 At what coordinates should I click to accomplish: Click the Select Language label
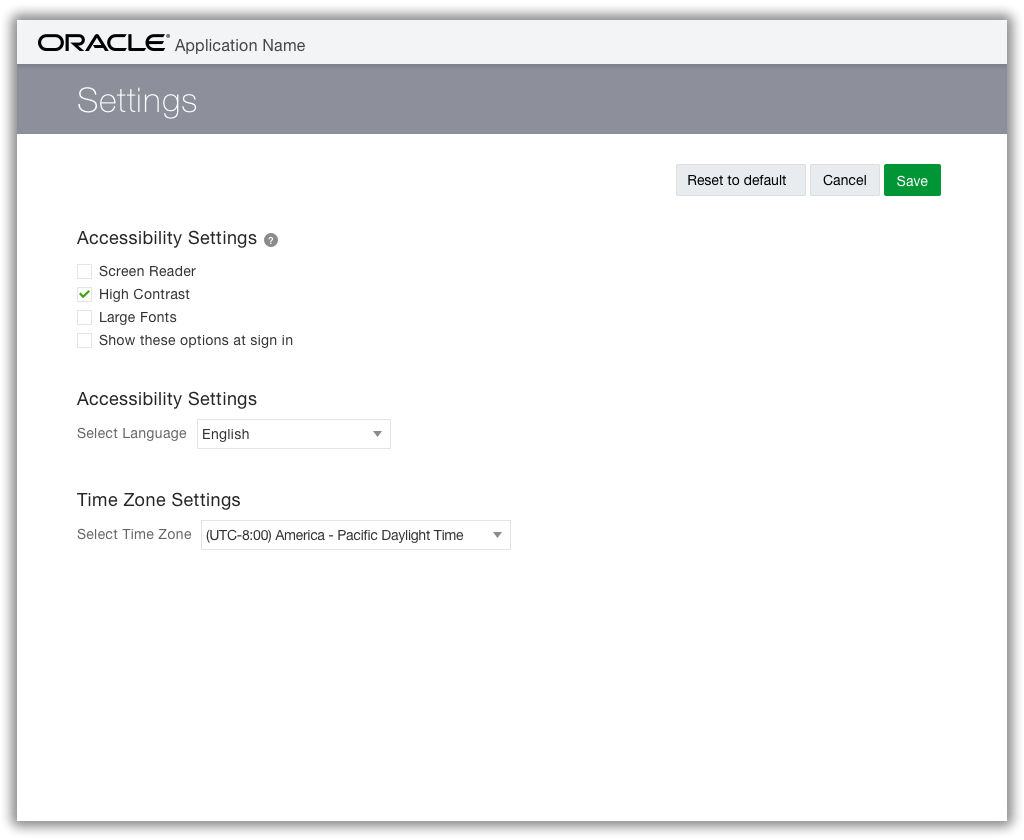132,433
